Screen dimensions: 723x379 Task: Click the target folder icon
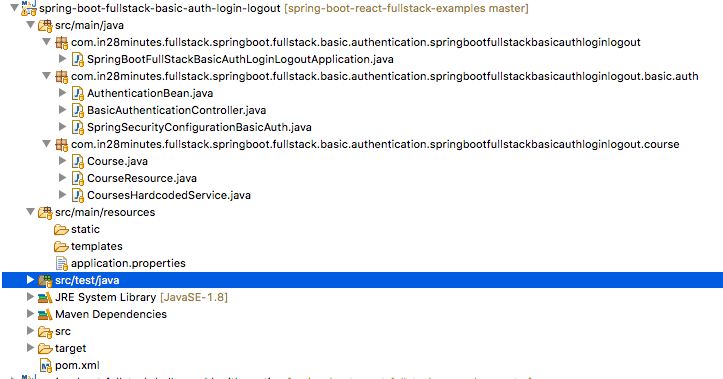point(45,349)
